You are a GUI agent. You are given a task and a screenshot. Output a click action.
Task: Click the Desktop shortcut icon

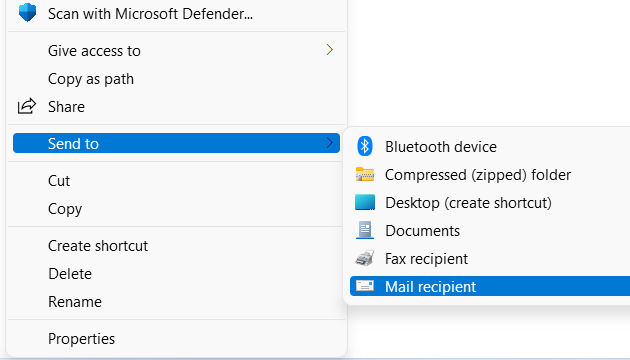tap(365, 202)
